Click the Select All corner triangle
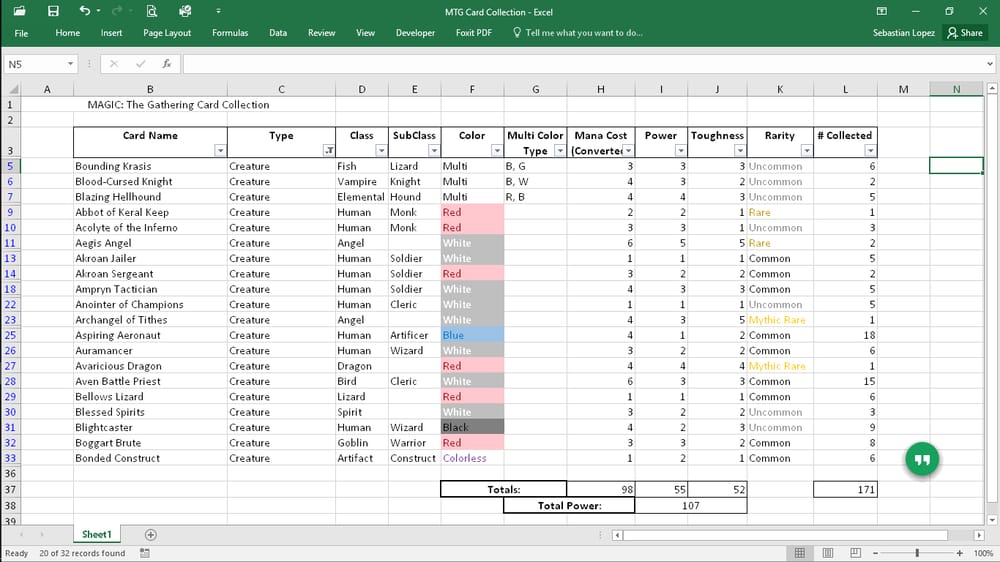 [x=13, y=89]
